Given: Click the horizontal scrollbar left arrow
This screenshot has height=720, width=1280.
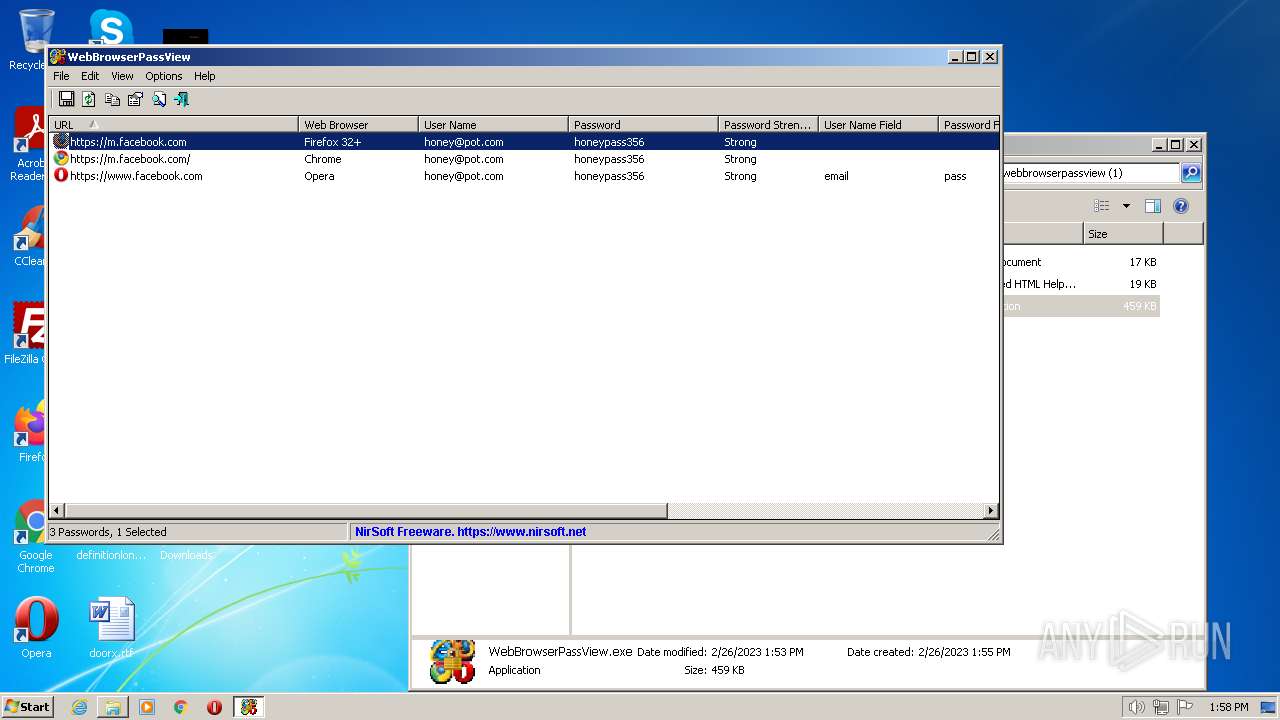Looking at the screenshot, I should pyautogui.click(x=57, y=511).
